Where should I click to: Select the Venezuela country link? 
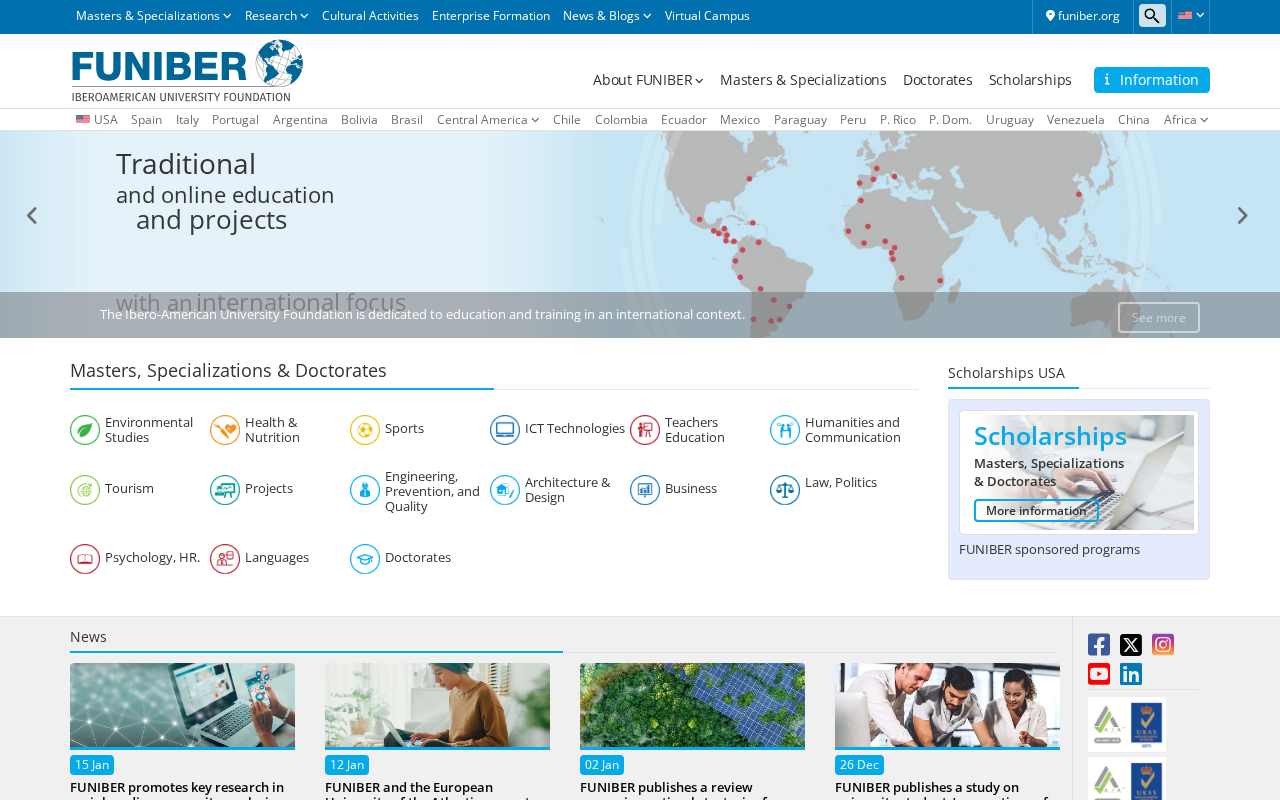pyautogui.click(x=1076, y=120)
